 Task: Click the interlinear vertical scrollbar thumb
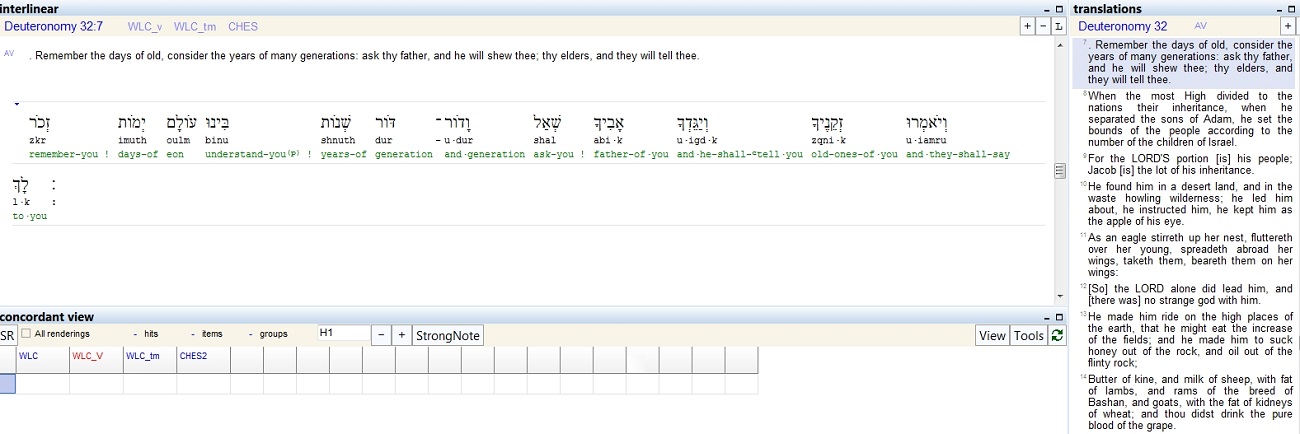(1060, 171)
